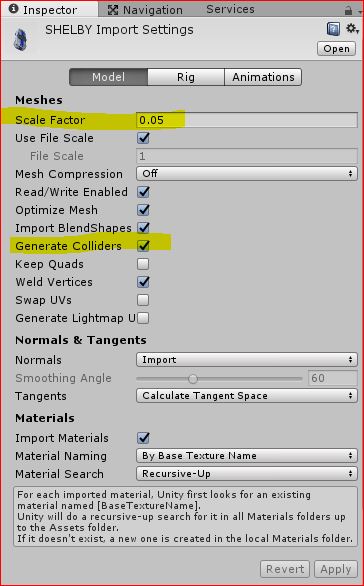Expand the Normals Import dropdown

[x=247, y=360]
